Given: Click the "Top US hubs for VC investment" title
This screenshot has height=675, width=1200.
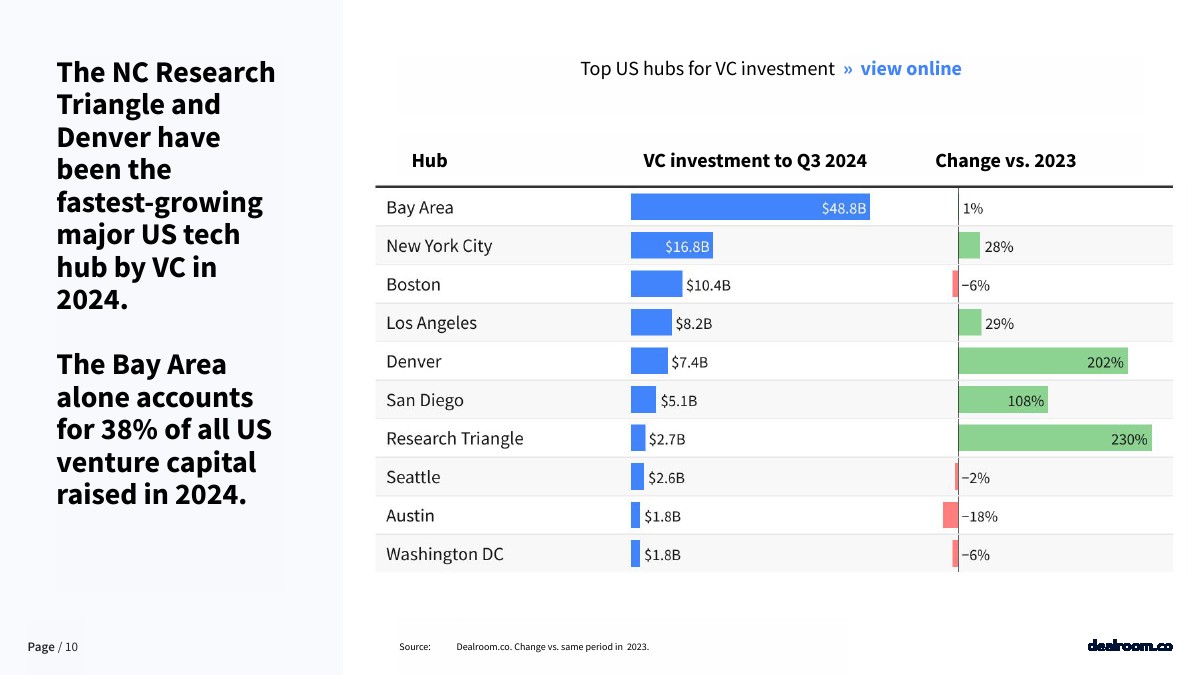Looking at the screenshot, I should pyautogui.click(x=707, y=69).
